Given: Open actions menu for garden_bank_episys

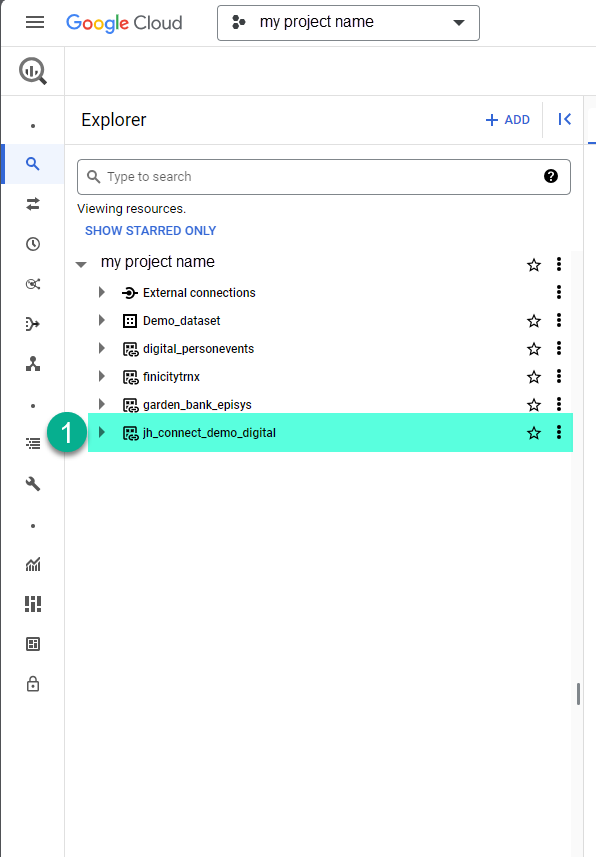Looking at the screenshot, I should click(x=559, y=404).
